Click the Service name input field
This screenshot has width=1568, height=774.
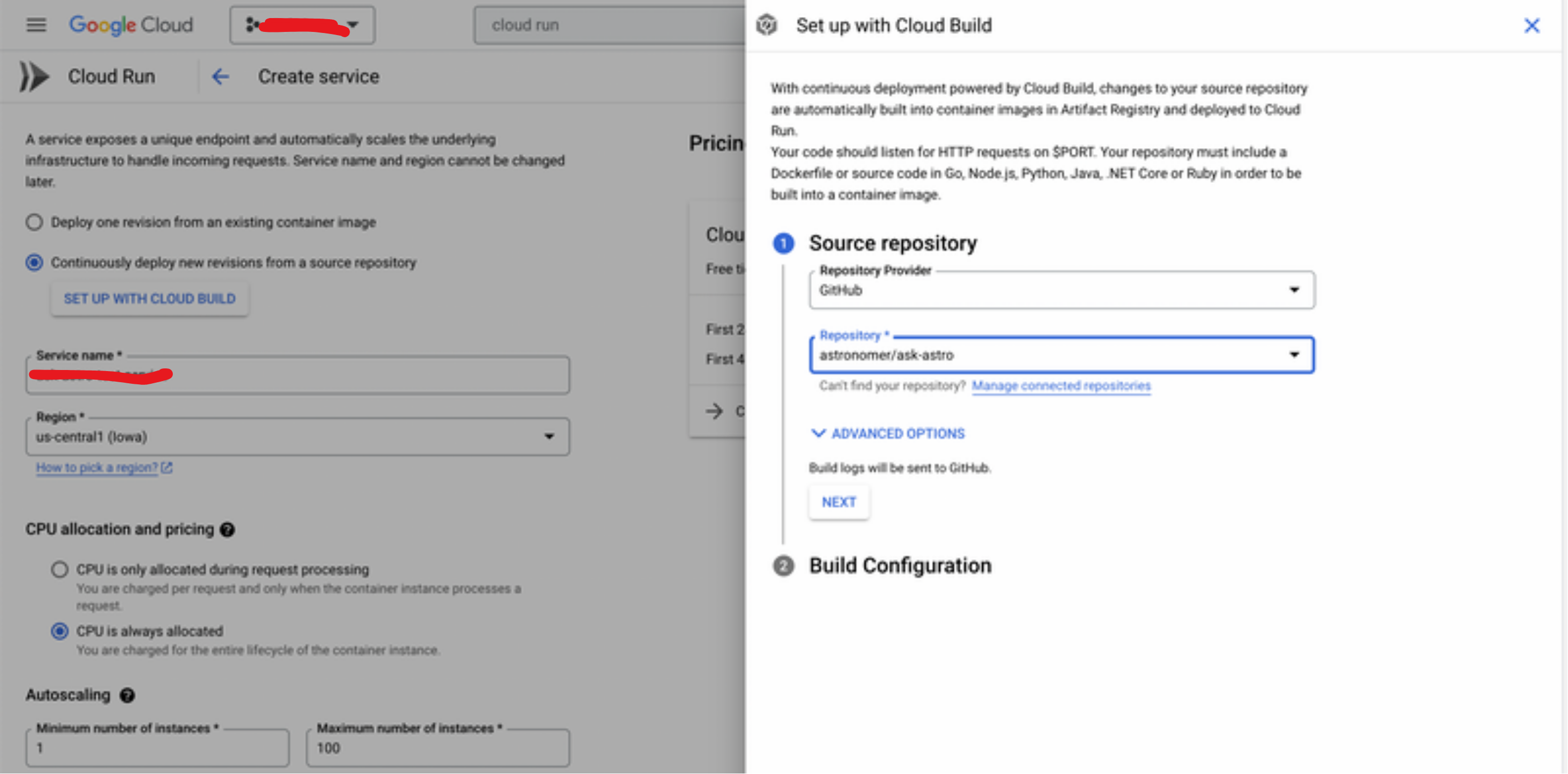click(300, 375)
